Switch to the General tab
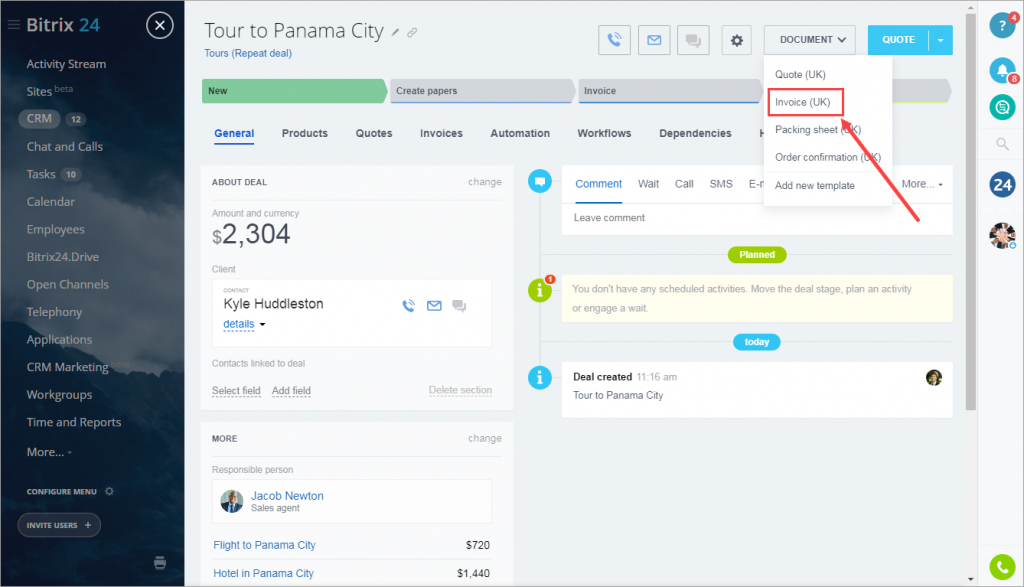The height and width of the screenshot is (587, 1024). [234, 133]
